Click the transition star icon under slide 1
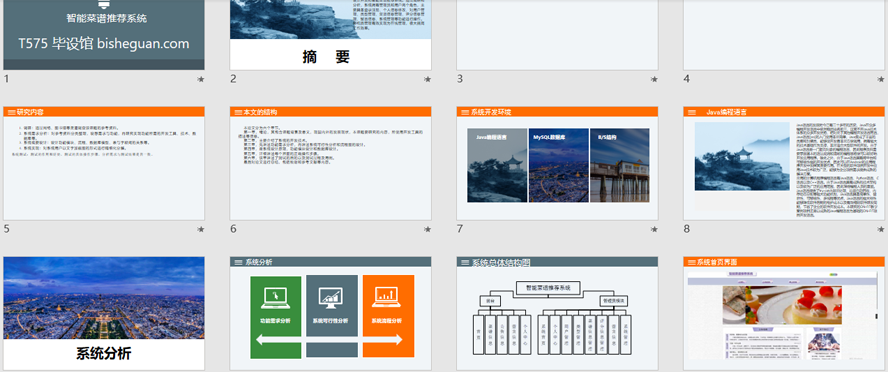Screen dimensions: 888x372 tap(200, 80)
